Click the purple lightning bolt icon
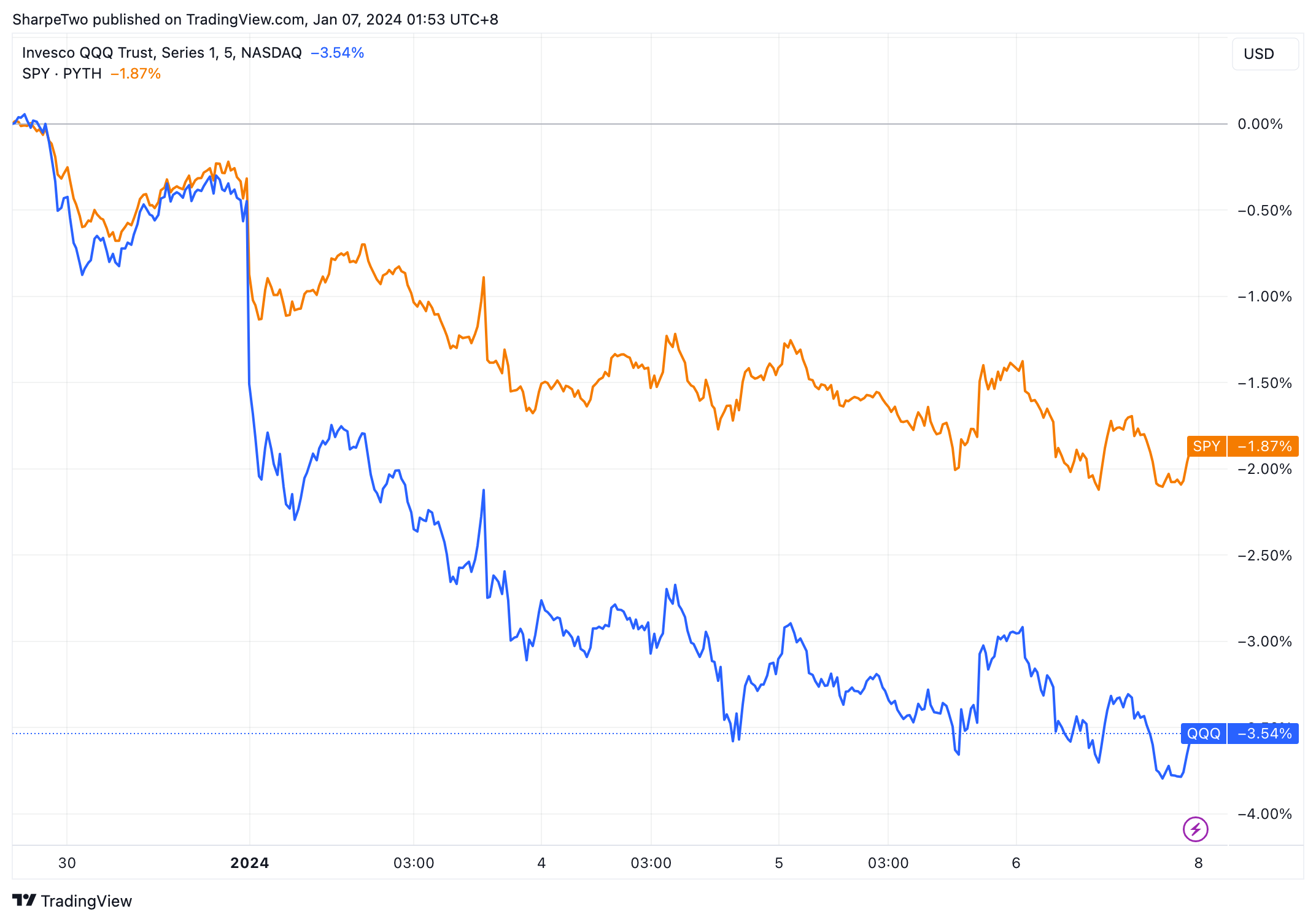The height and width of the screenshot is (922, 1316). coord(1195,829)
